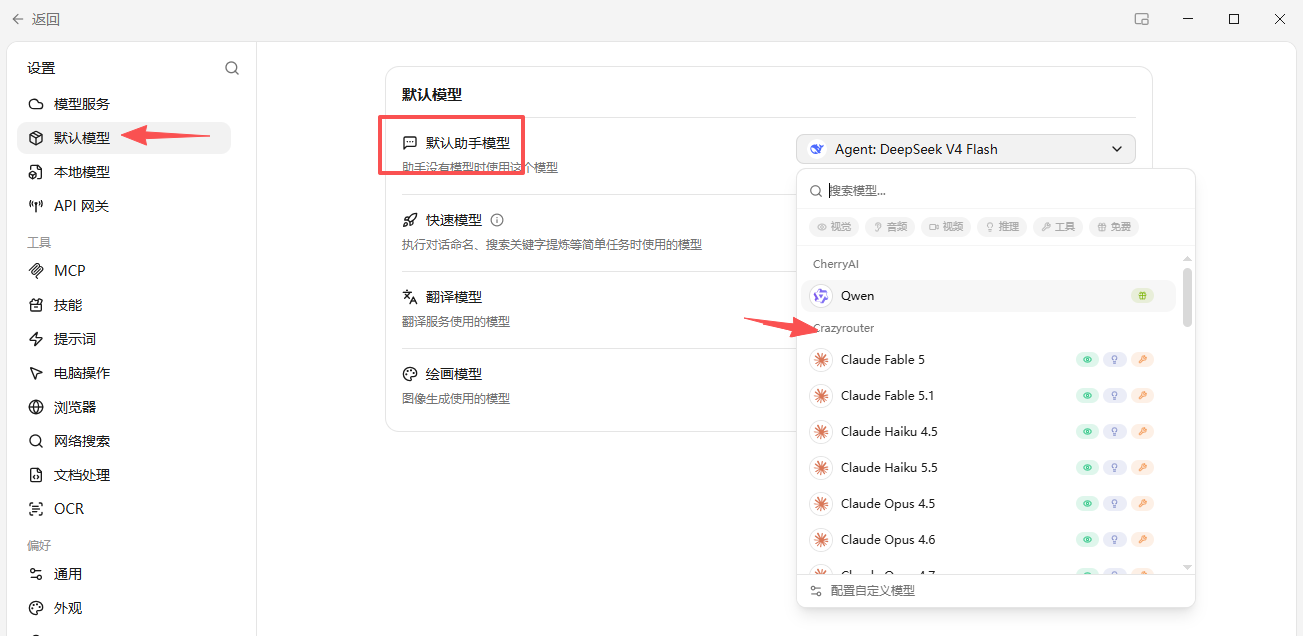The height and width of the screenshot is (636, 1303).
Task: Choose Claude Opus 4.6 model
Action: pyautogui.click(x=988, y=540)
